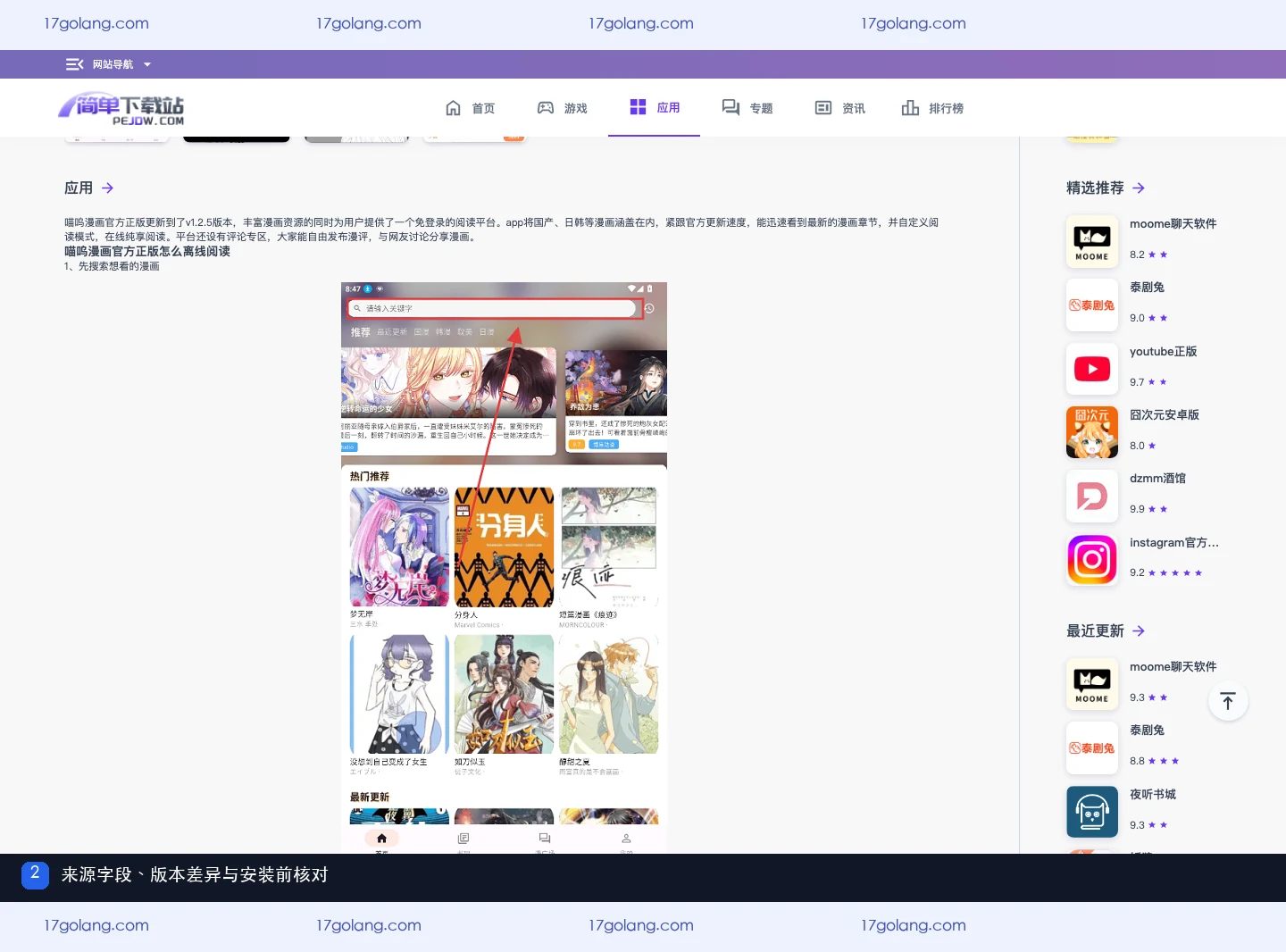Image resolution: width=1286 pixels, height=952 pixels.
Task: Open the 首页 nav tab
Action: 483,108
